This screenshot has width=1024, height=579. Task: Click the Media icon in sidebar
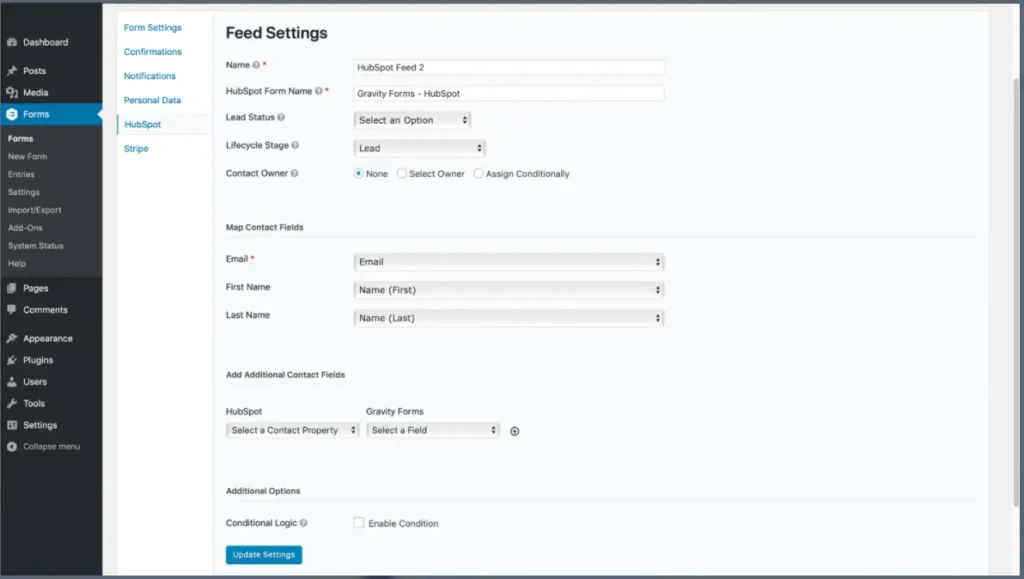click(x=12, y=93)
